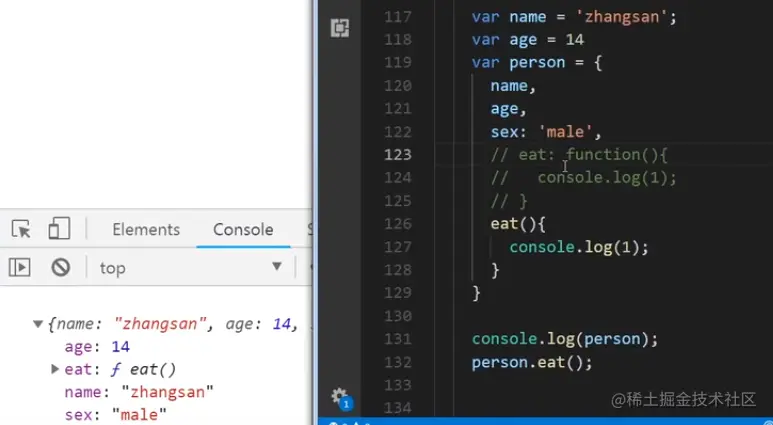
Task: Open the Console tab
Action: [x=243, y=229]
